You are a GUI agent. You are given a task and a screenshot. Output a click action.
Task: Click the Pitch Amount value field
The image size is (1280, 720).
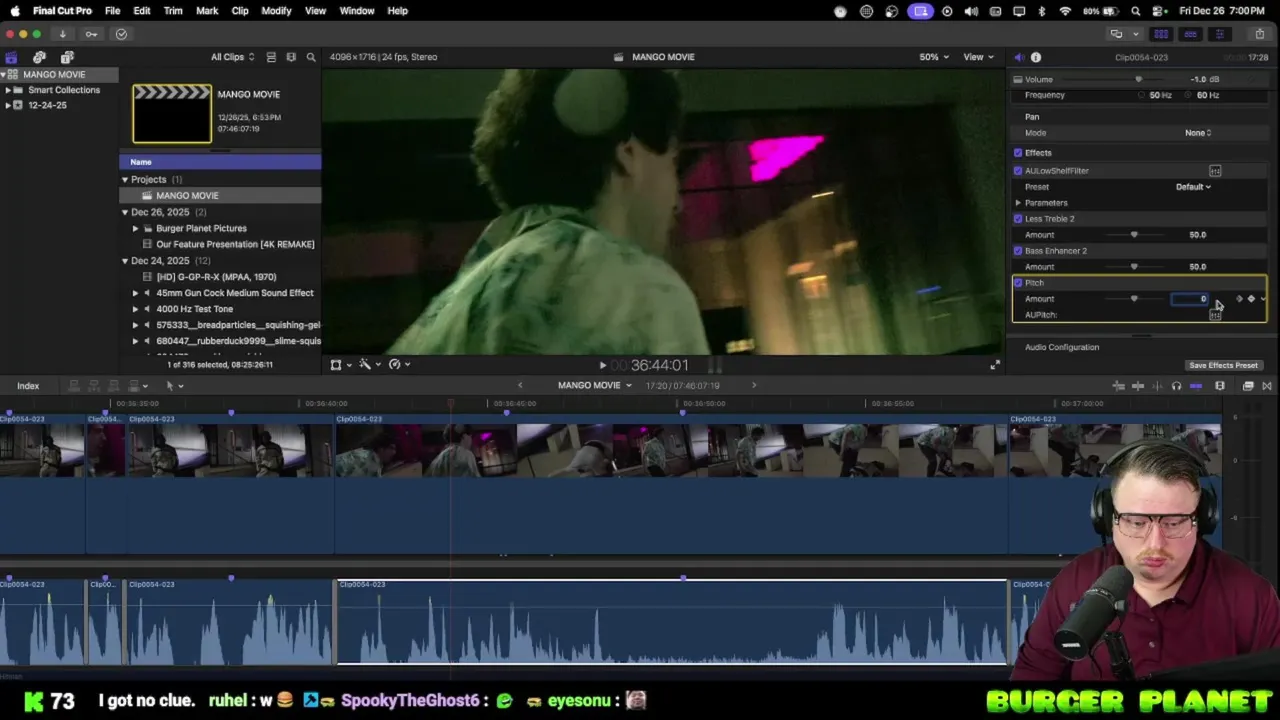[1190, 299]
